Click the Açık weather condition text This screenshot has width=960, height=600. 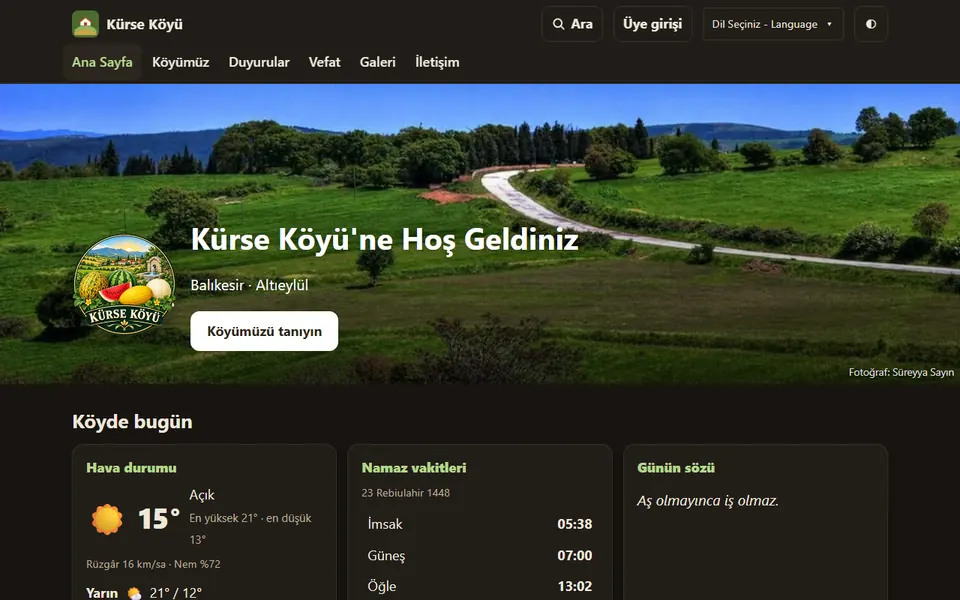[x=201, y=495]
